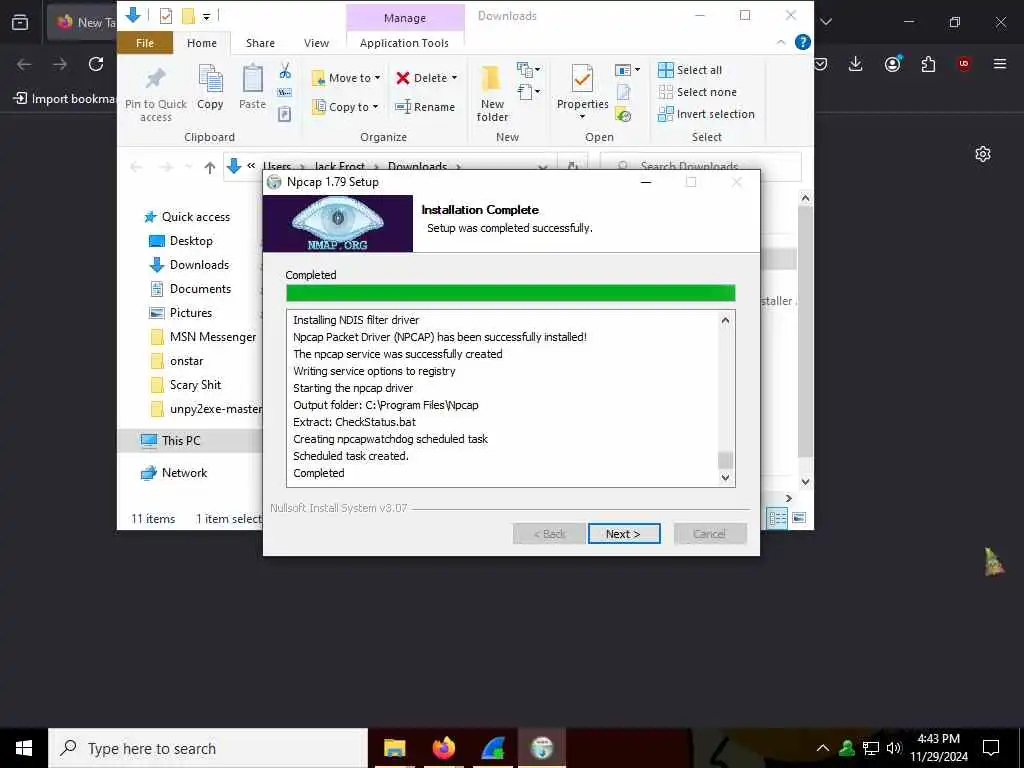Click Firefox account avatar icon

(893, 63)
